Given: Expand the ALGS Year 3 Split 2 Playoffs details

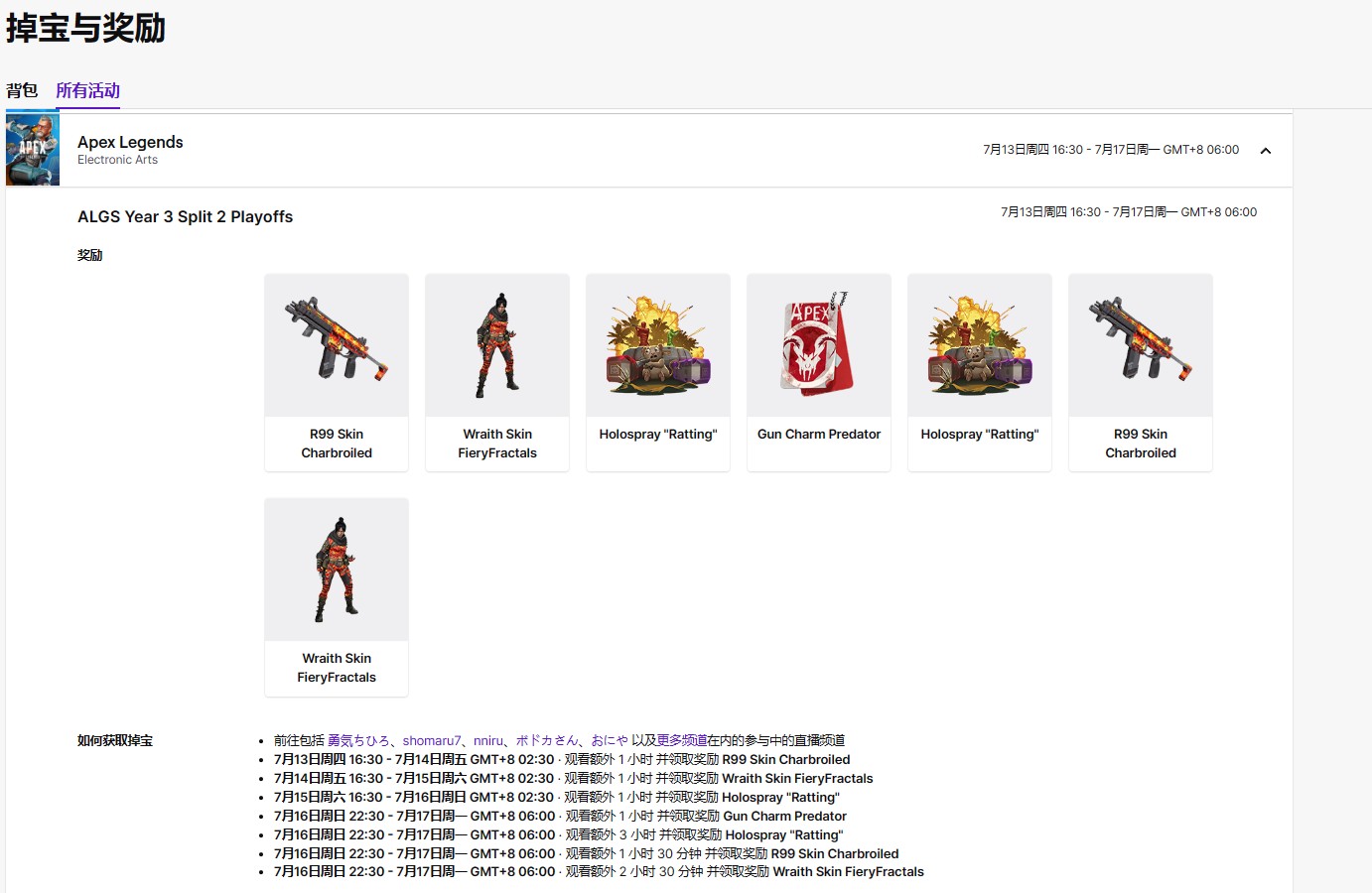Looking at the screenshot, I should click(185, 216).
